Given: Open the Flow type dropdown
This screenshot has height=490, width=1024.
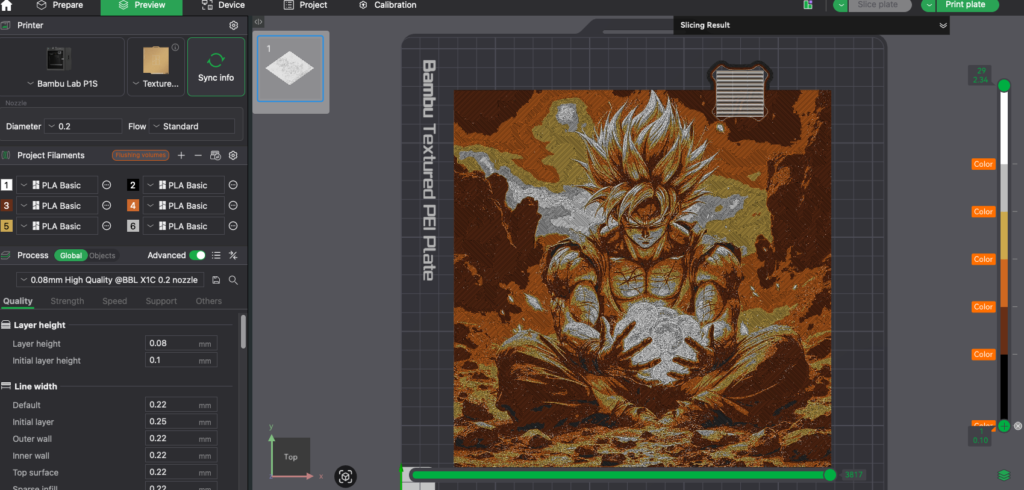Looking at the screenshot, I should click(x=192, y=127).
